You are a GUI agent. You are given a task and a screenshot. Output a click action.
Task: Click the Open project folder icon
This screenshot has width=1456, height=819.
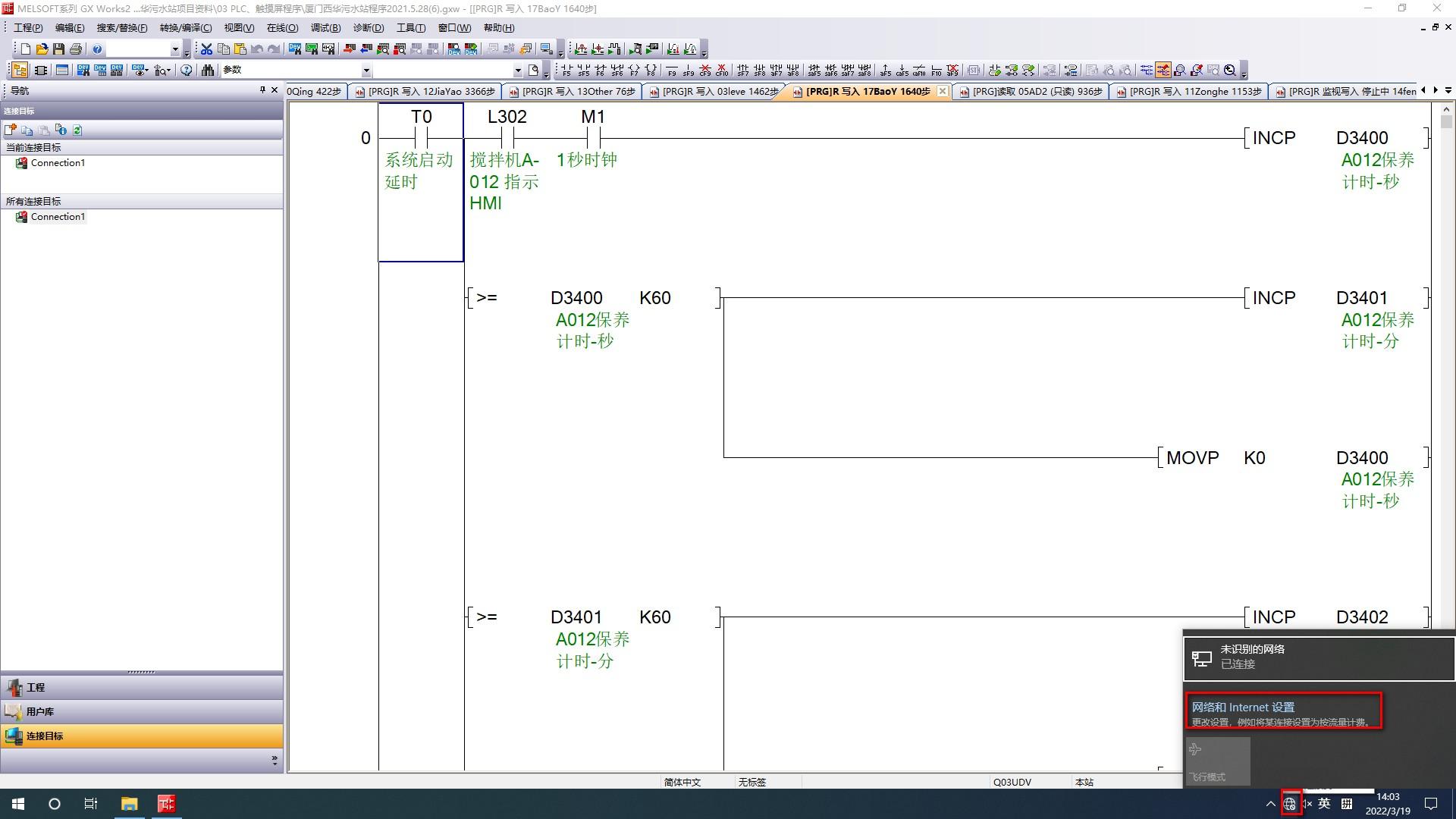(42, 49)
